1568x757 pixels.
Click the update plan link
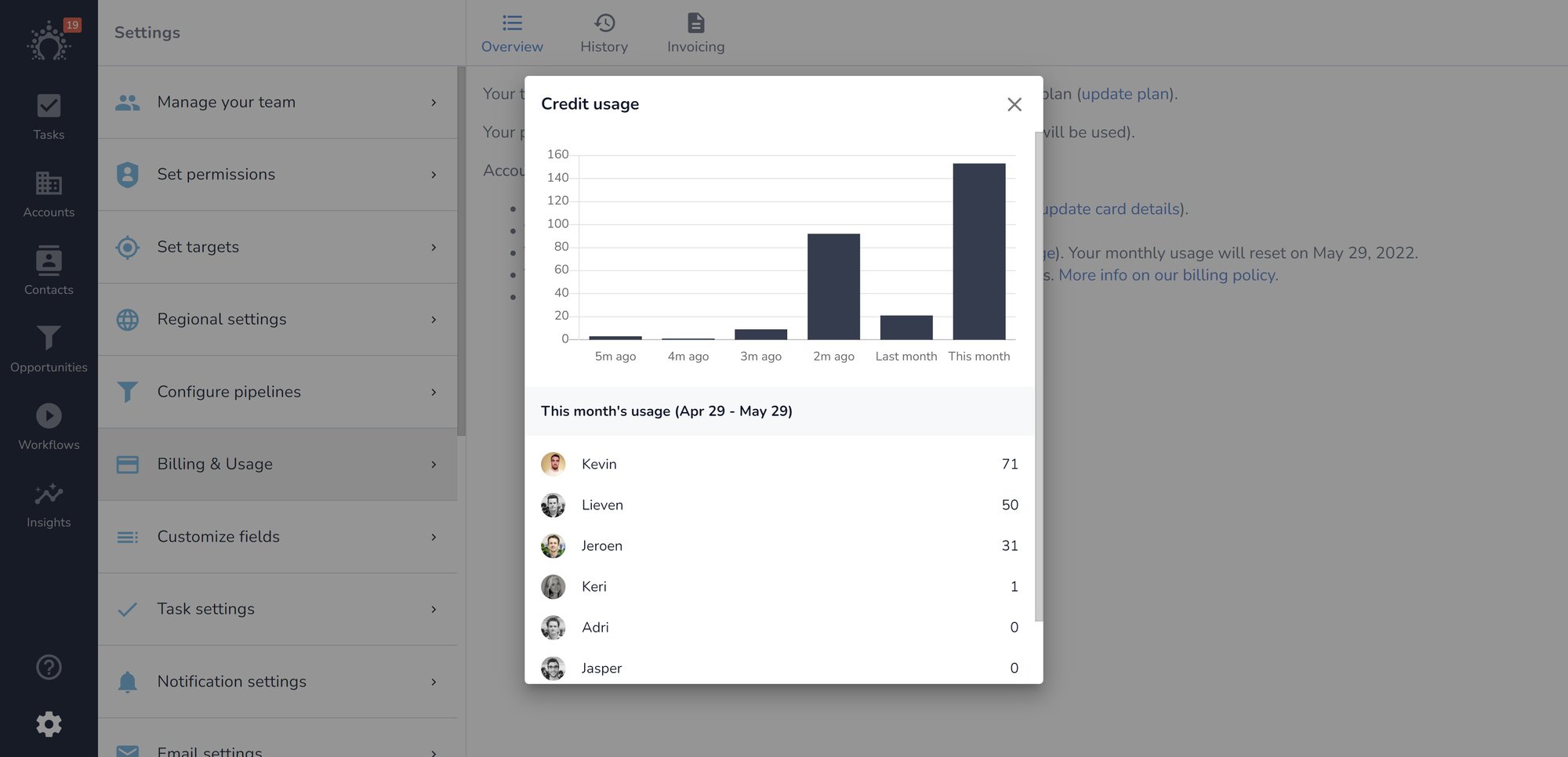tap(1125, 94)
